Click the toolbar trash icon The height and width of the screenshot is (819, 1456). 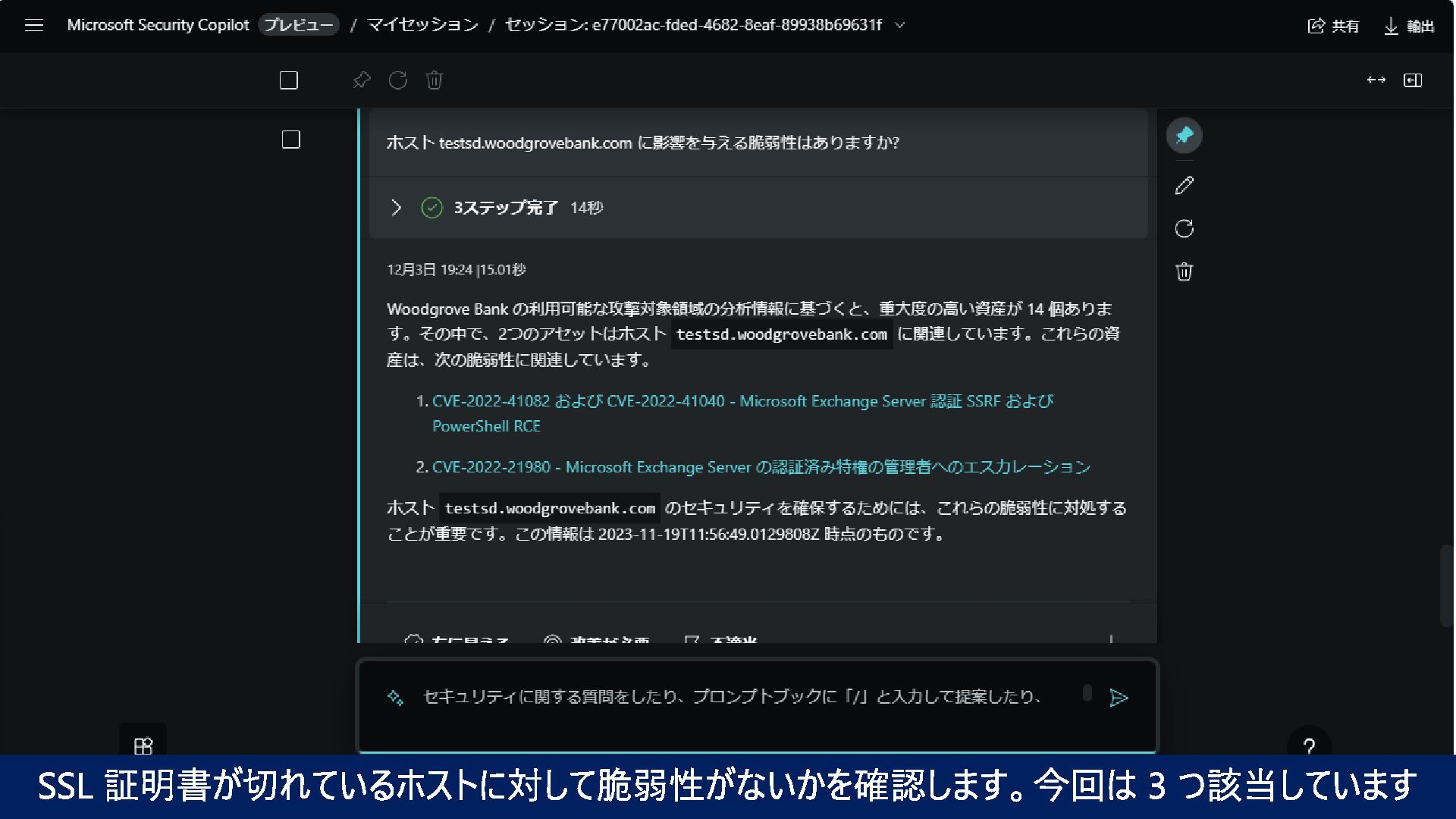435,80
